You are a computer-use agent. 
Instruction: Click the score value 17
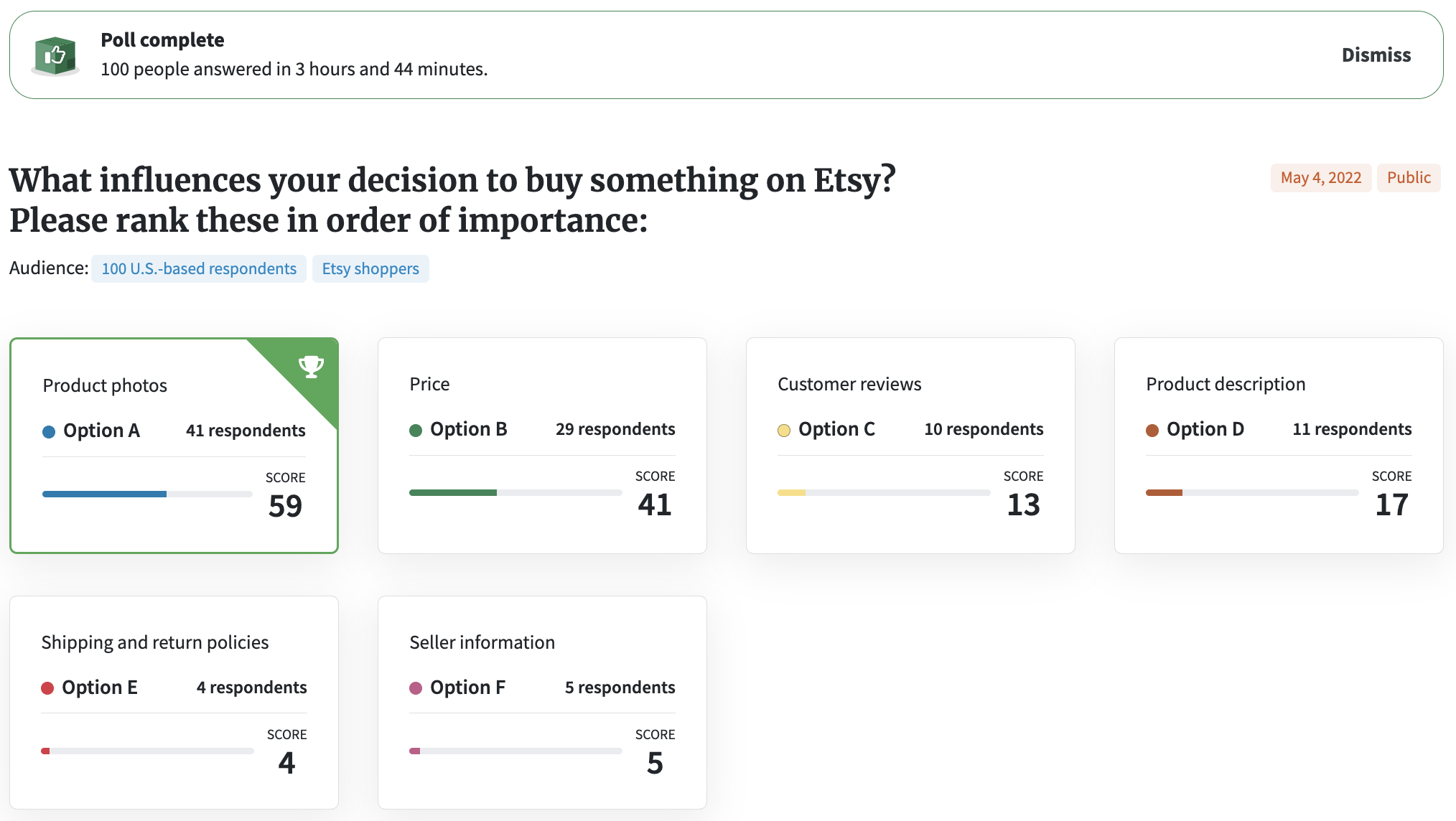click(1392, 505)
